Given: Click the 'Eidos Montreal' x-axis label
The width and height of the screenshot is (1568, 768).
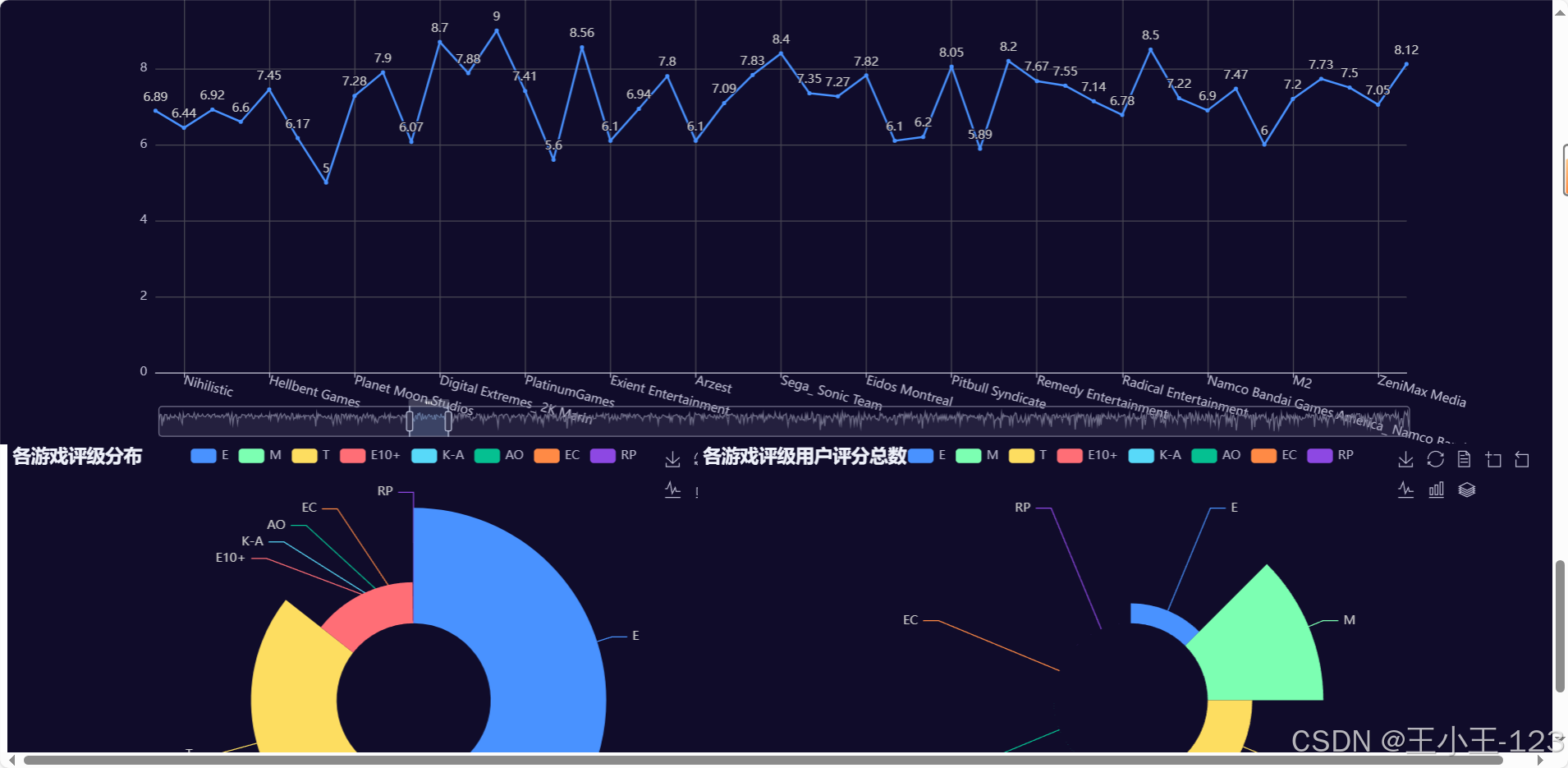Looking at the screenshot, I should click(909, 390).
